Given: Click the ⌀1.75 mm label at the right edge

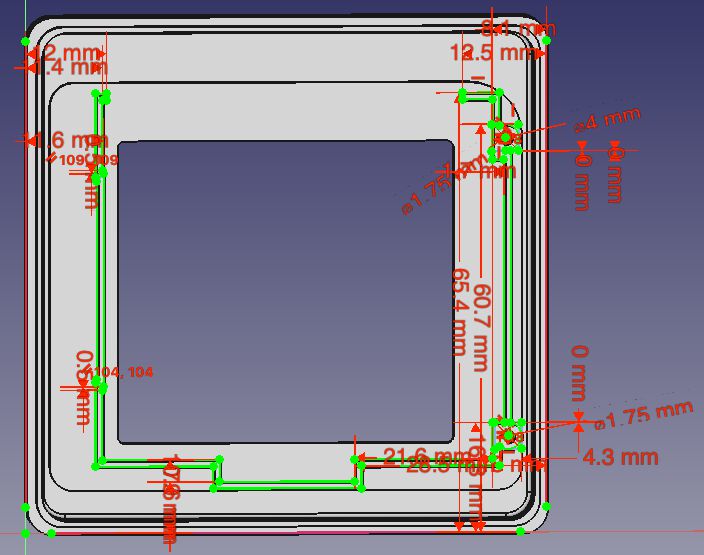Looking at the screenshot, I should click(x=644, y=415).
